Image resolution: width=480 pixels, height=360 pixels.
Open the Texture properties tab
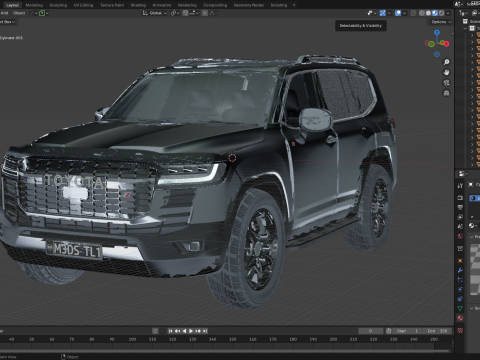point(460,330)
